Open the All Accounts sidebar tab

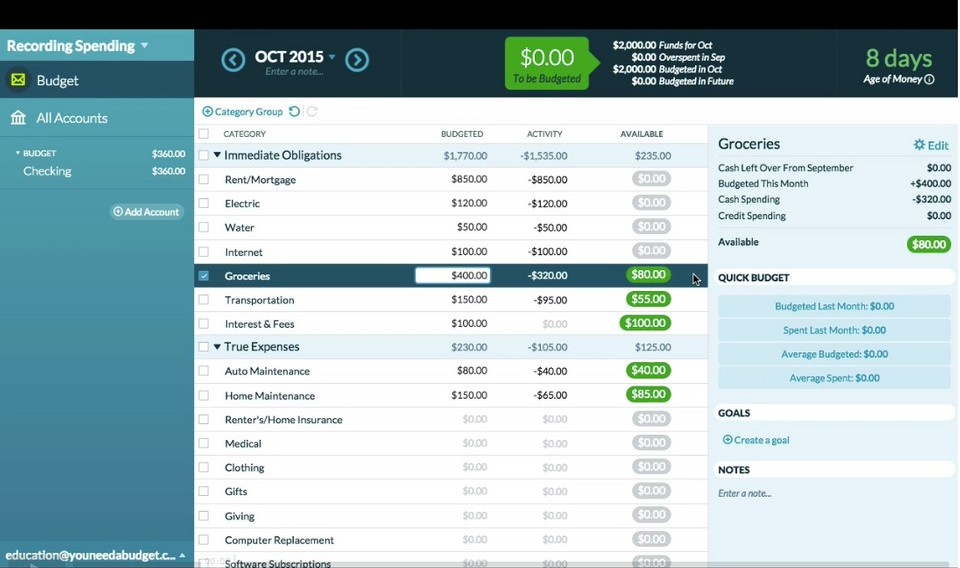tap(97, 118)
